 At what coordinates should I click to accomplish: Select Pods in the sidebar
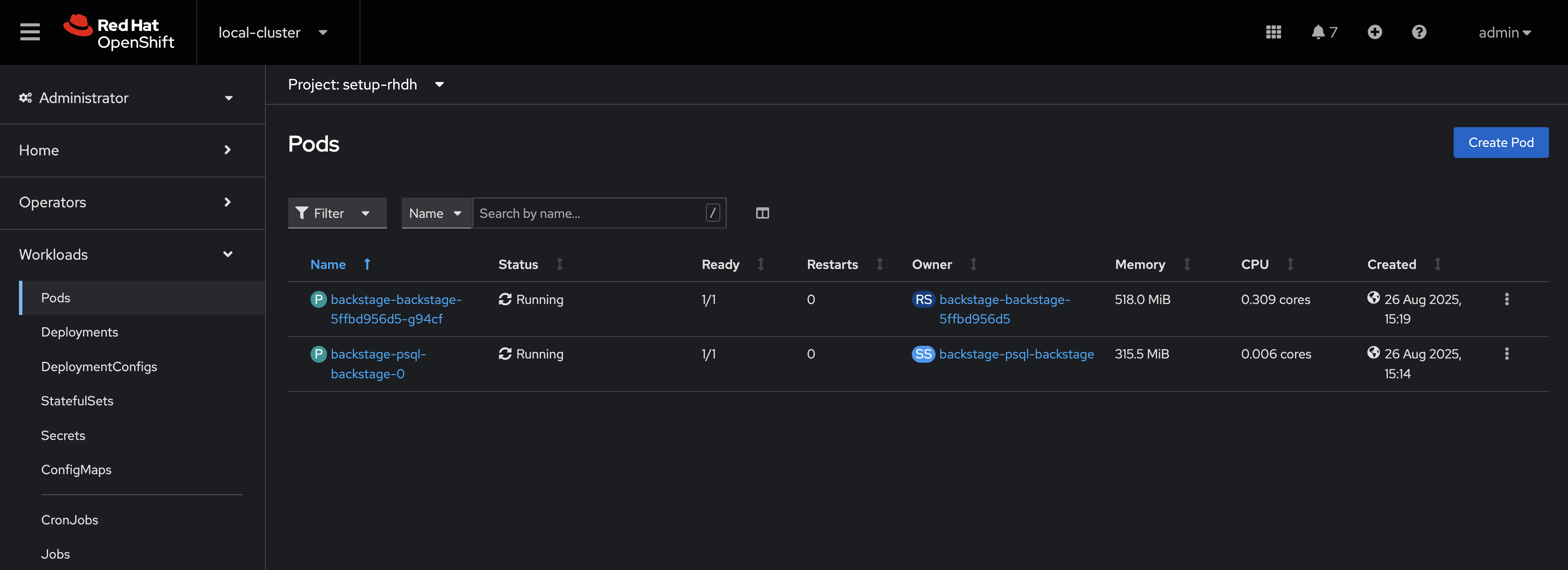click(143, 298)
